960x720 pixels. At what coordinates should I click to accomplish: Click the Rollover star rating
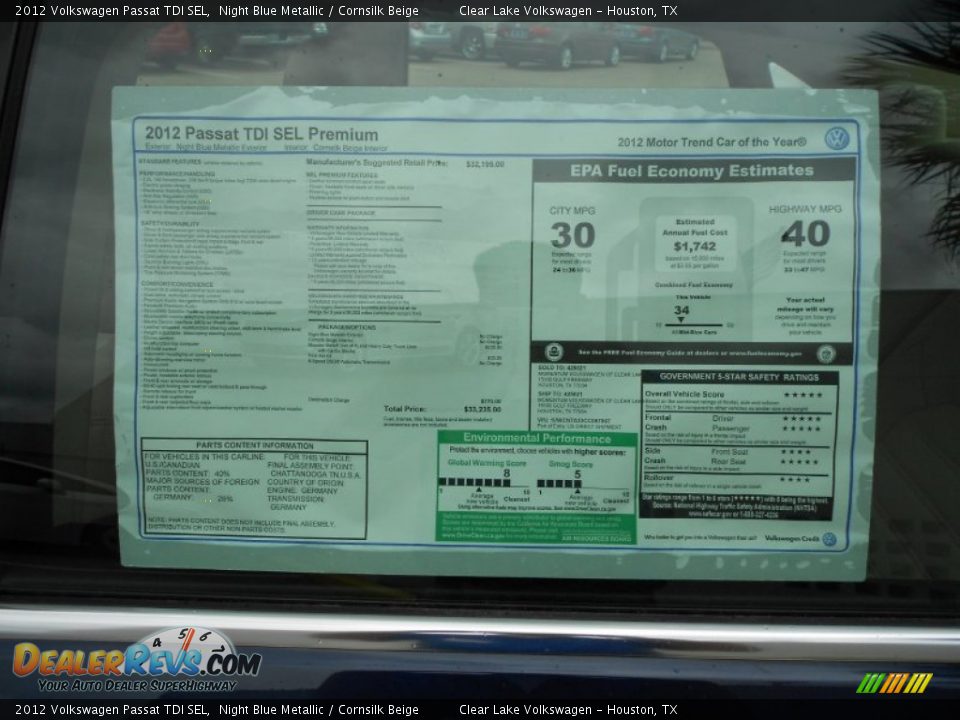tap(795, 479)
